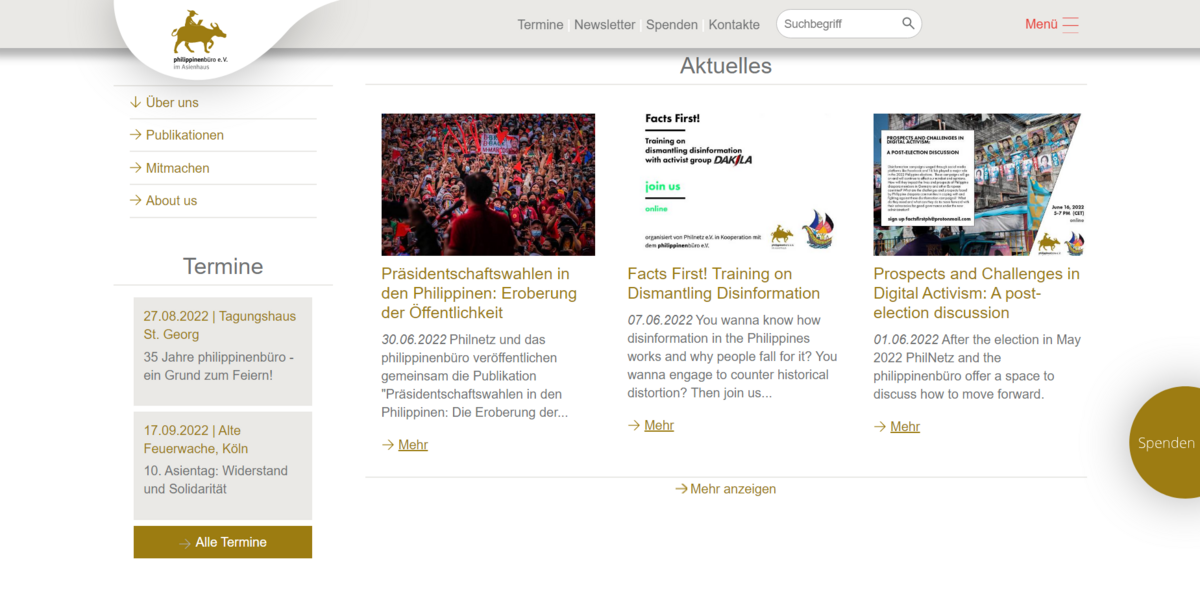
Task: Click the round Spenden floating button
Action: tap(1165, 442)
